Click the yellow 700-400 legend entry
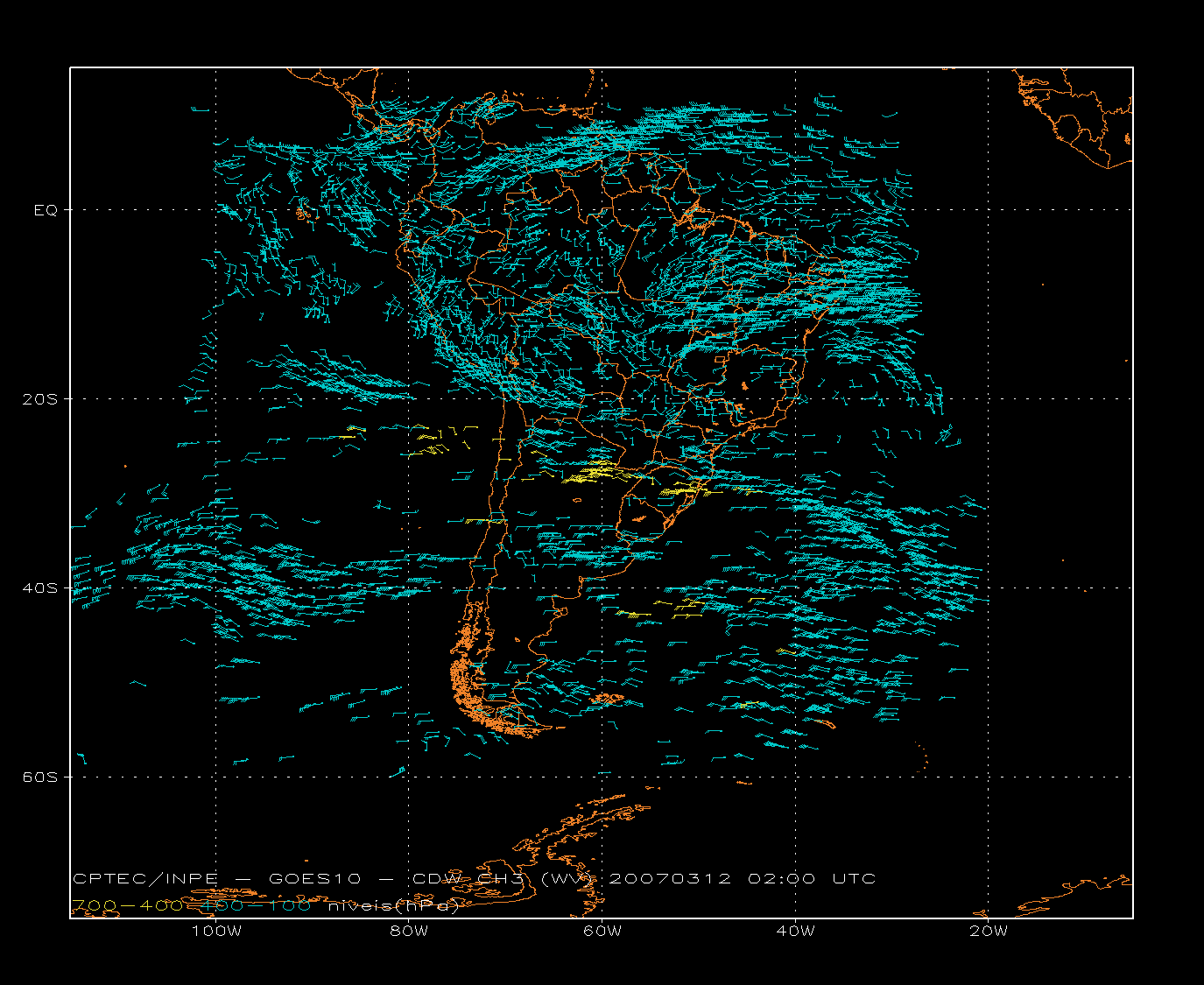The image size is (1204, 985). pos(128,905)
